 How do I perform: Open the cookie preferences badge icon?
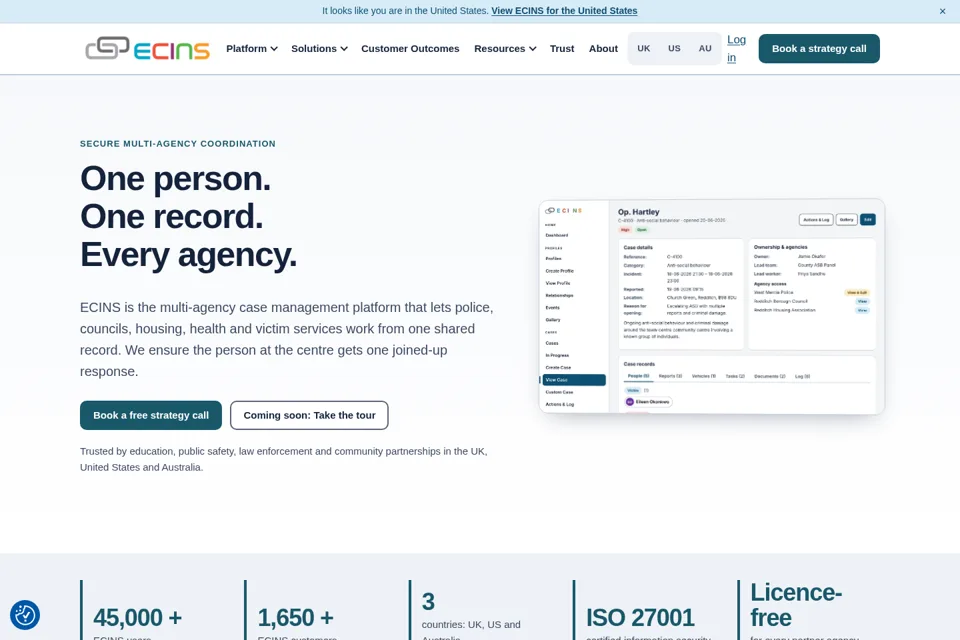tap(25, 615)
